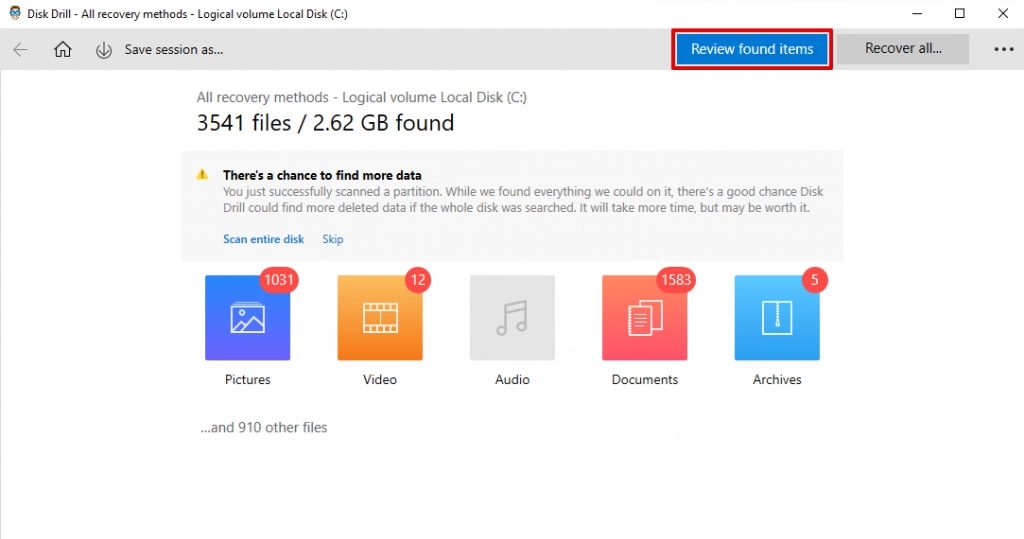The image size is (1024, 539).
Task: Open the Pictures category tile
Action: pos(248,318)
